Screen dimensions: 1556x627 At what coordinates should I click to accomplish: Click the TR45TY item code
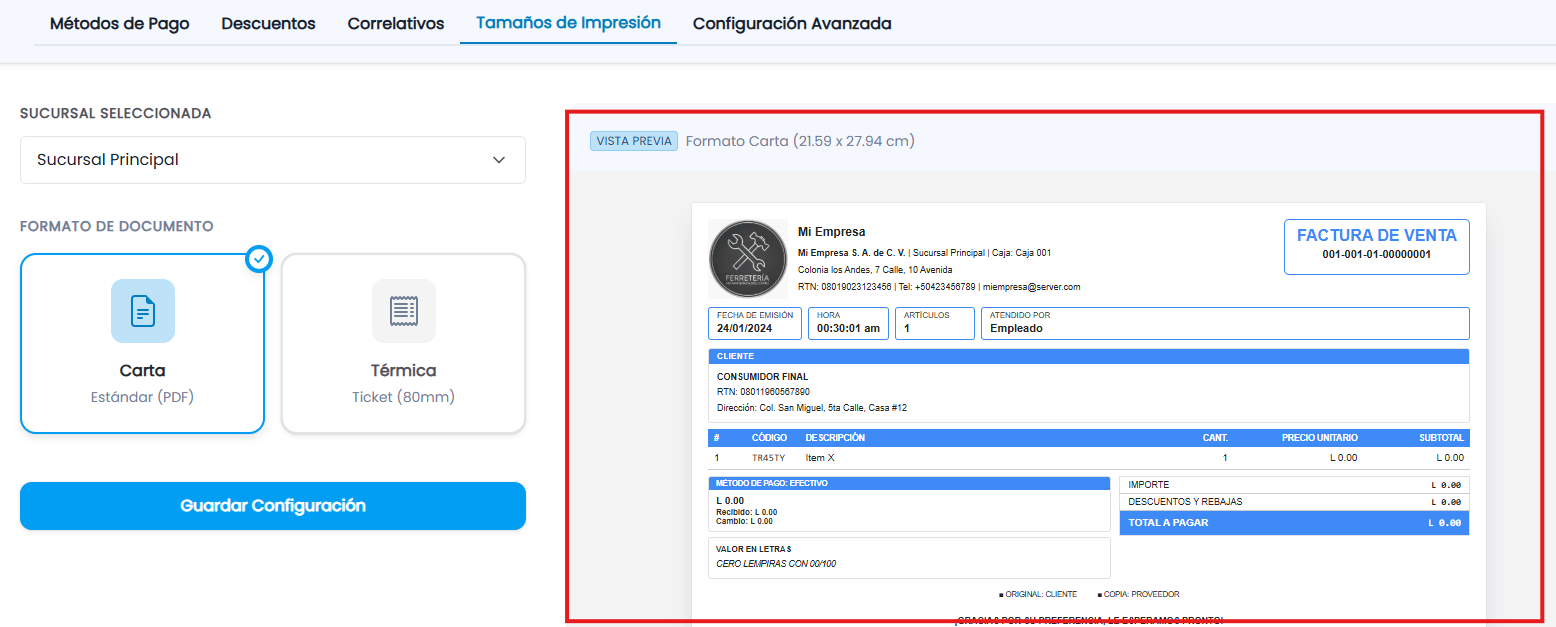(769, 458)
